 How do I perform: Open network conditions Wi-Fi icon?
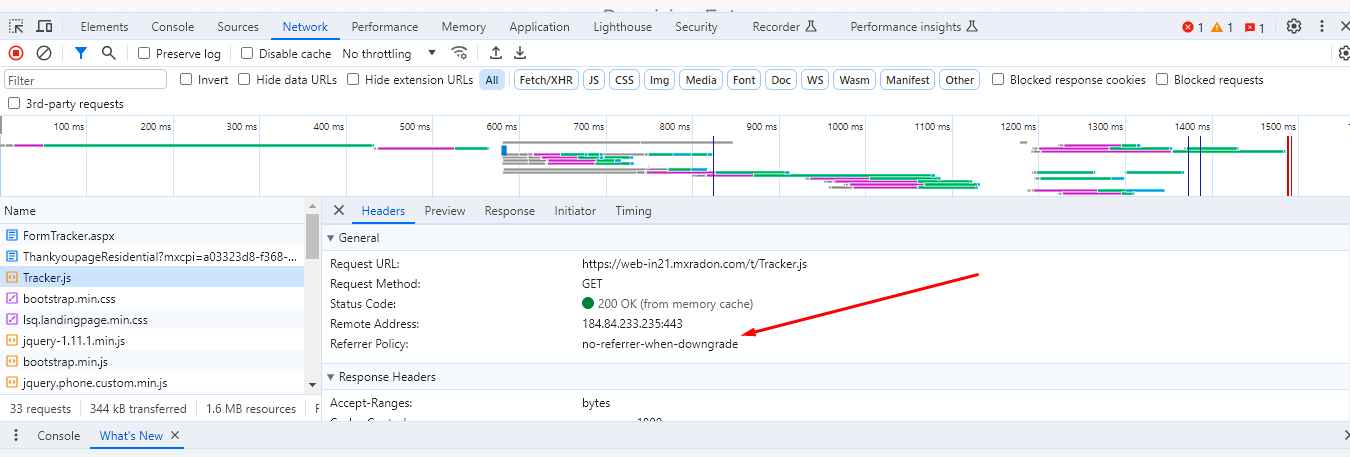point(459,53)
